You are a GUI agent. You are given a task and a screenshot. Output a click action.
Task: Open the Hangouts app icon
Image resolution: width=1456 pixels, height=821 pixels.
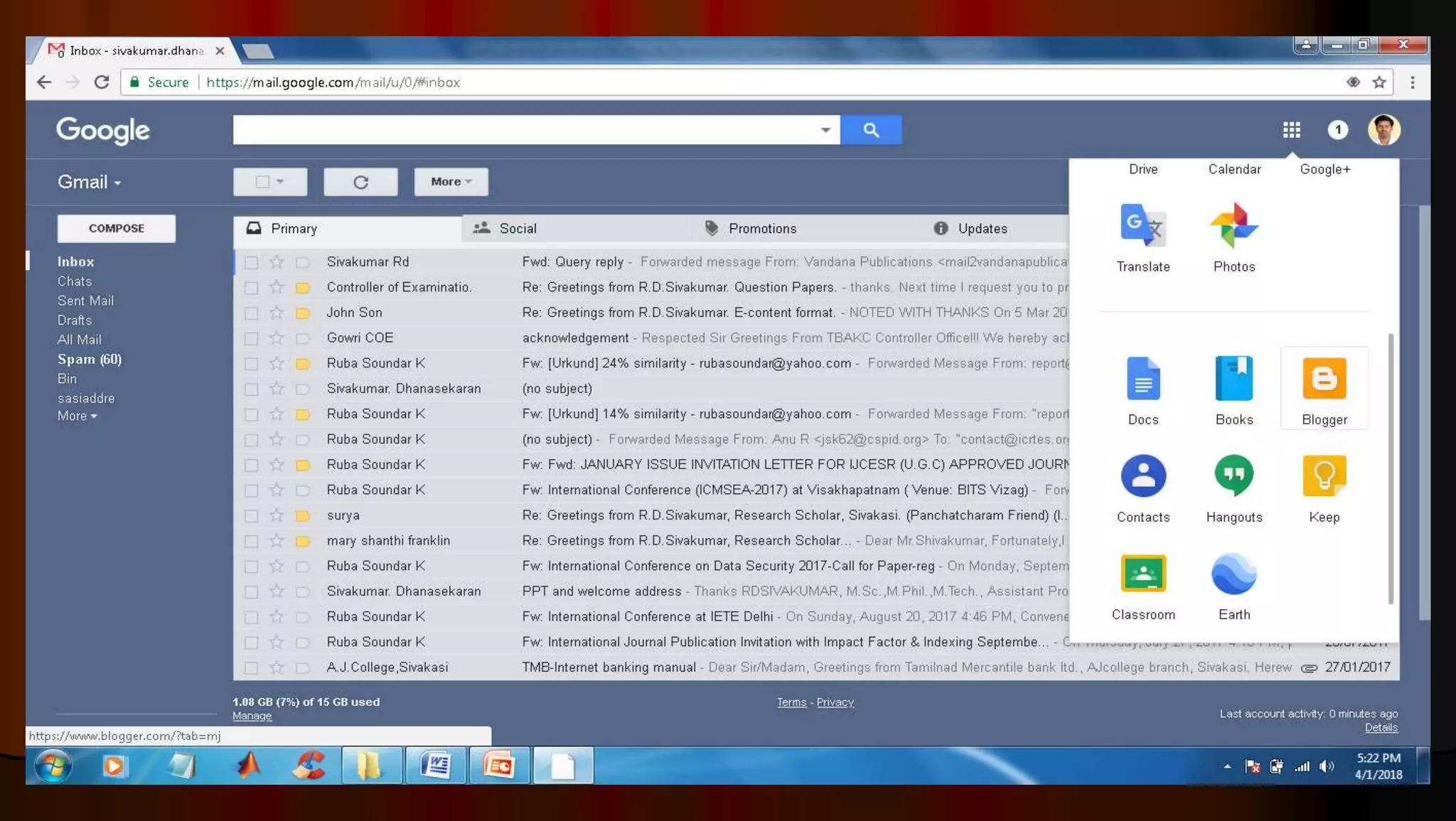point(1233,476)
